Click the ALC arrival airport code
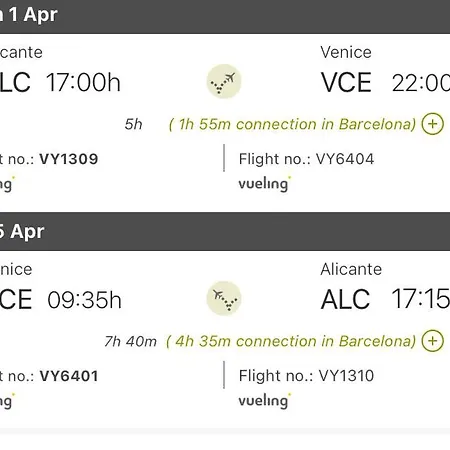The width and height of the screenshot is (450, 450). pyautogui.click(x=345, y=299)
